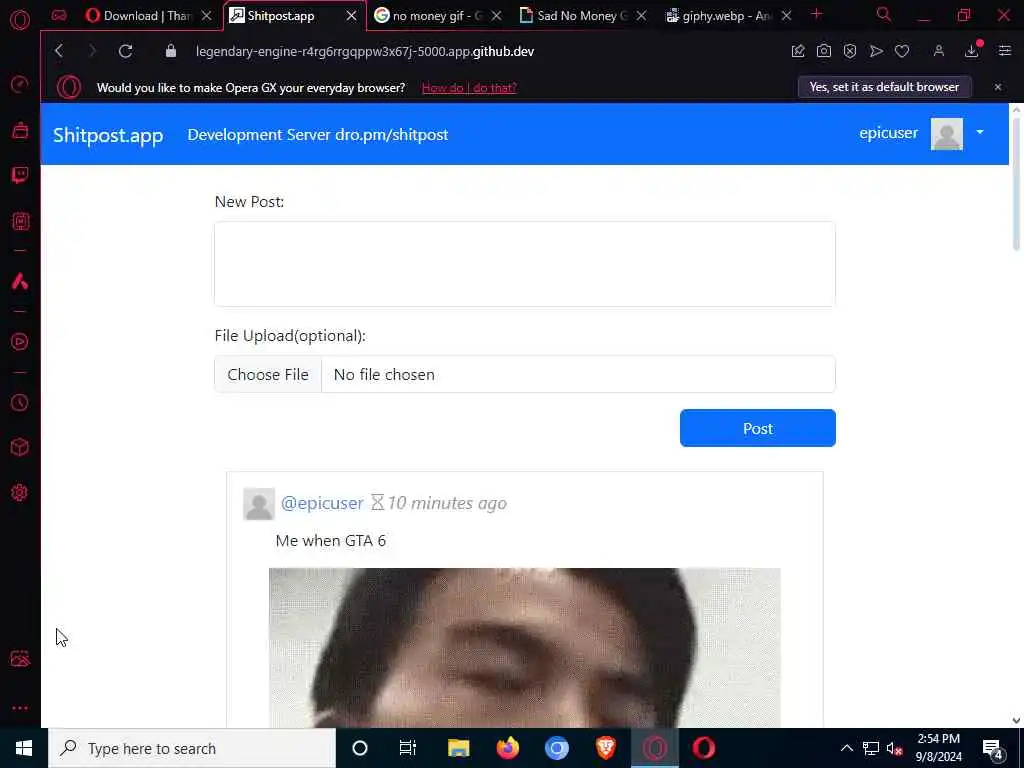Click Development Server dro.pm/shitpost text
This screenshot has height=768, width=1024.
[318, 135]
